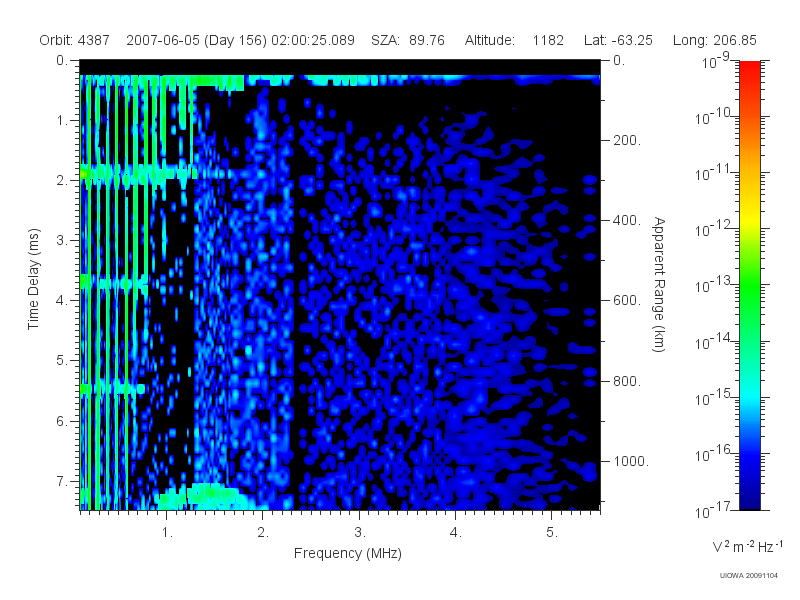This screenshot has height=600, width=800.
Task: Click the '5.' tick on the frequency axis
Action: pyautogui.click(x=552, y=533)
